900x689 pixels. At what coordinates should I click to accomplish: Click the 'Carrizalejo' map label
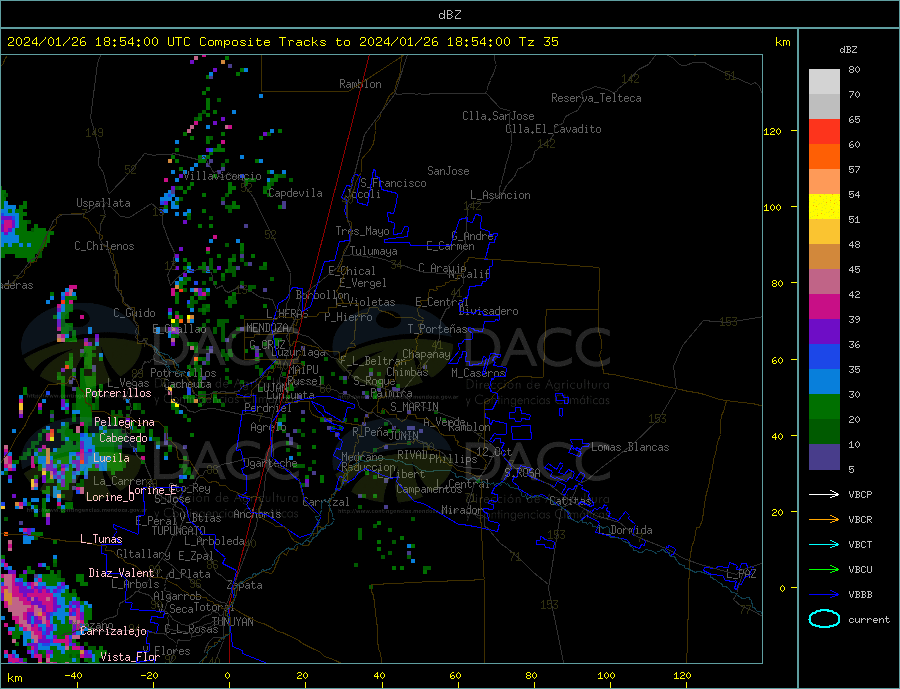point(114,631)
